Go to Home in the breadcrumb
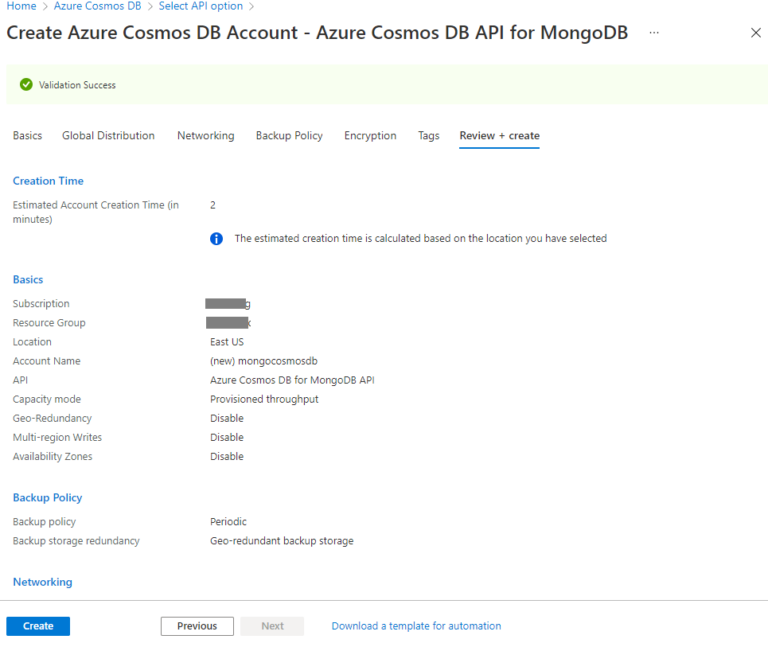Viewport: 768px width, 647px height. (21, 6)
